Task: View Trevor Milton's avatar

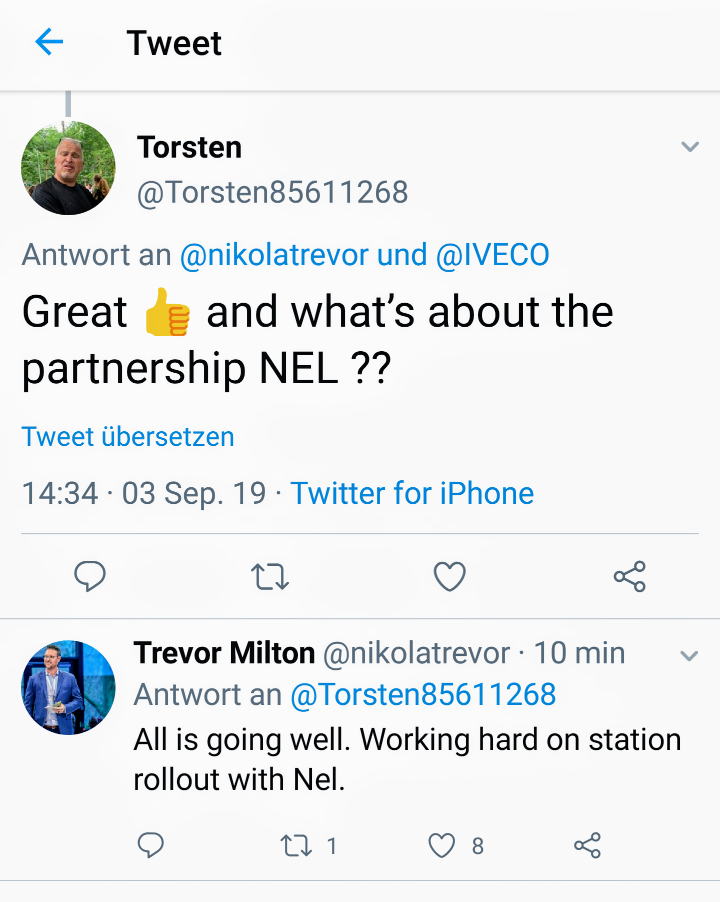Action: (68, 688)
